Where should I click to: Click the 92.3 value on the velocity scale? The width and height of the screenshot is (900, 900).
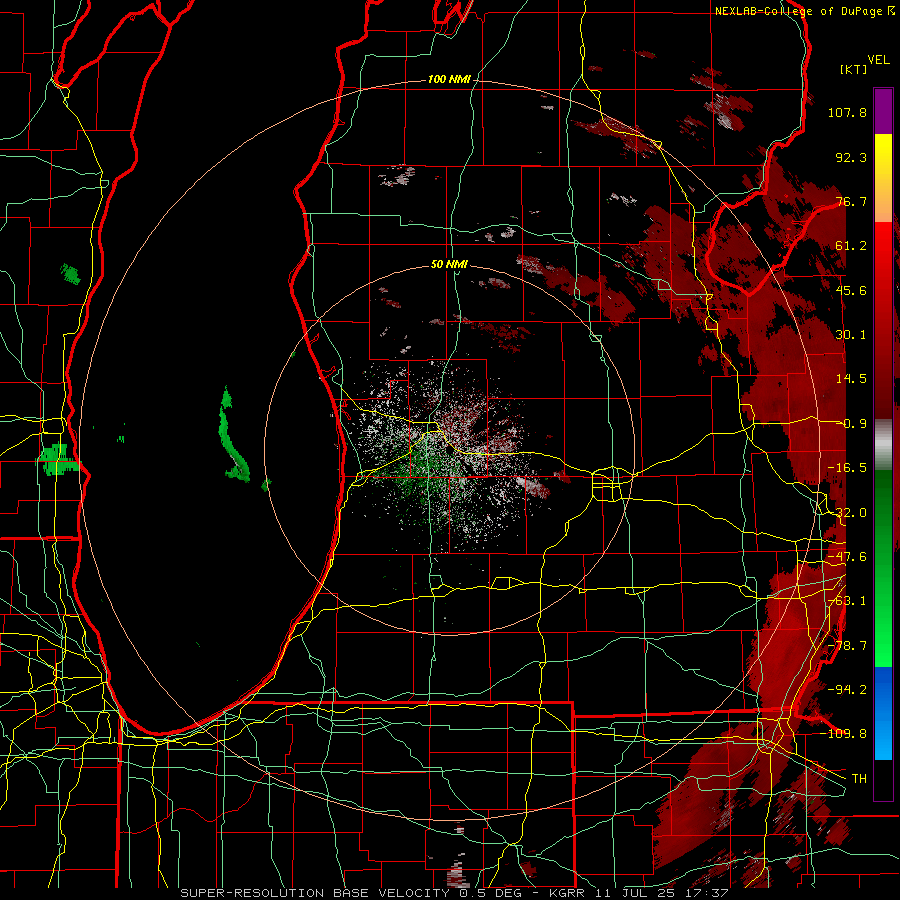coord(851,157)
